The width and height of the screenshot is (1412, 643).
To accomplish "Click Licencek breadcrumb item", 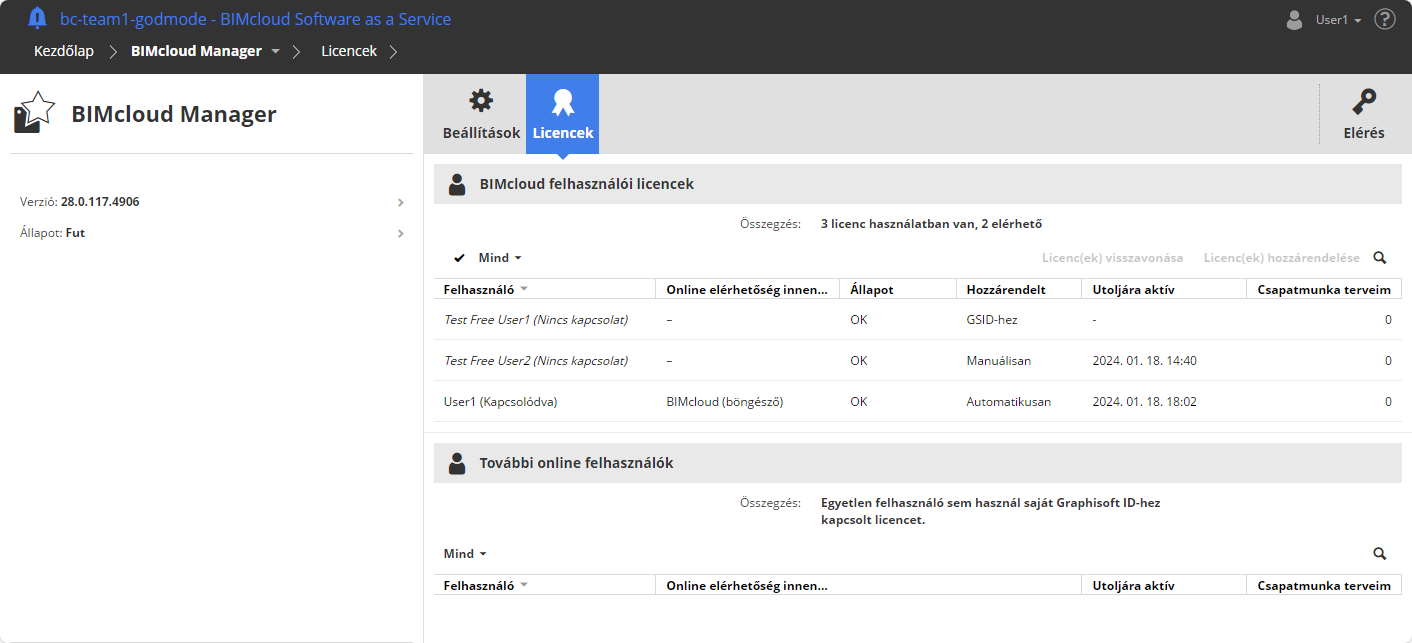I will tap(349, 51).
